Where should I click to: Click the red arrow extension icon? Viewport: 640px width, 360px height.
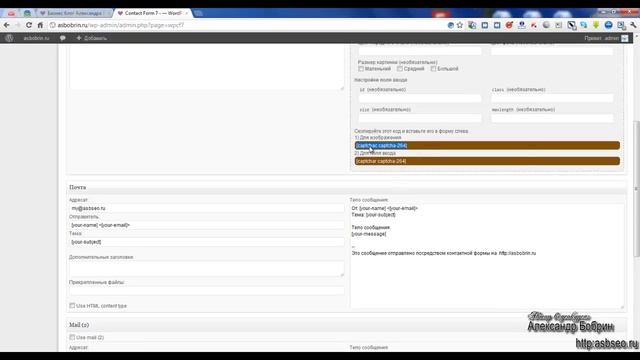[x=534, y=25]
